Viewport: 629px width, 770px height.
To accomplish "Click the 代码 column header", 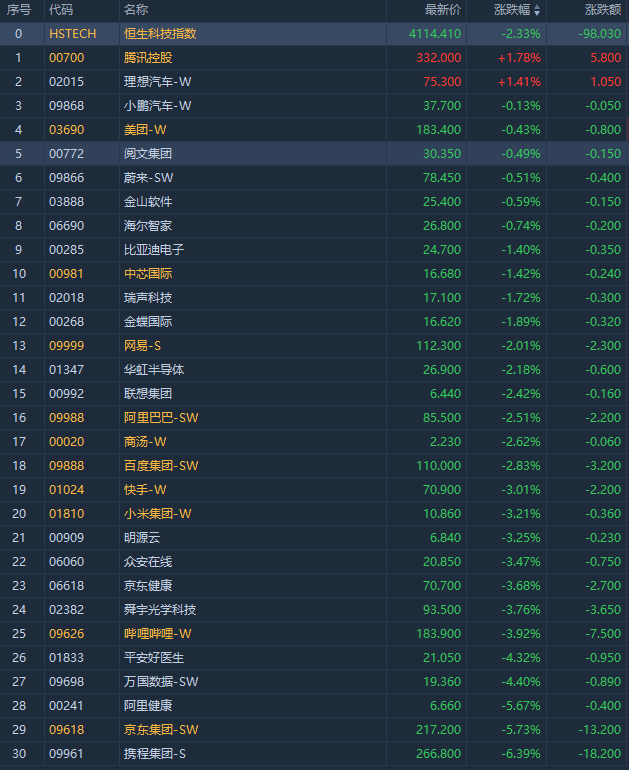I will point(61,10).
